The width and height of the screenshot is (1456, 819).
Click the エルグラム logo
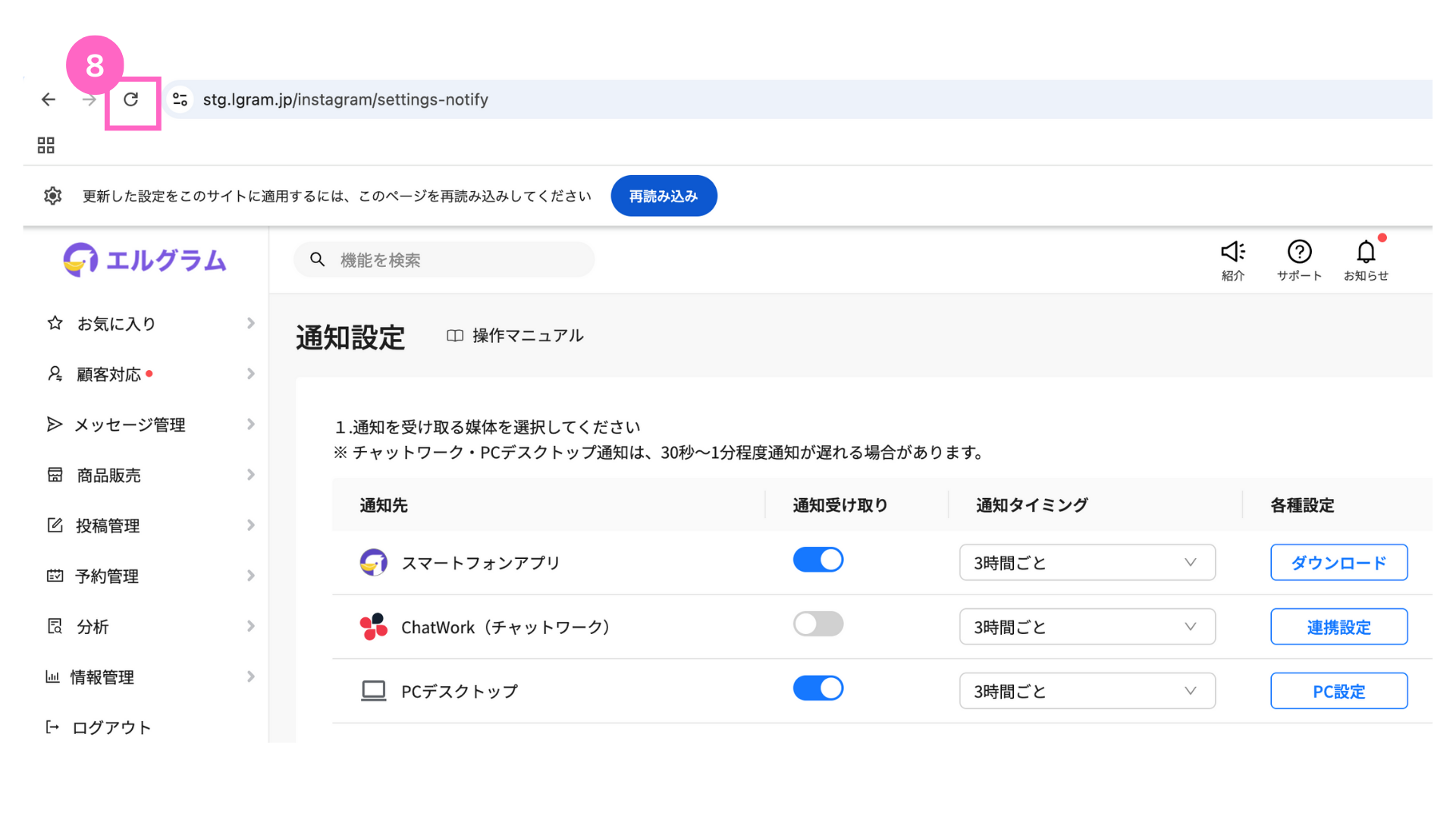[145, 260]
